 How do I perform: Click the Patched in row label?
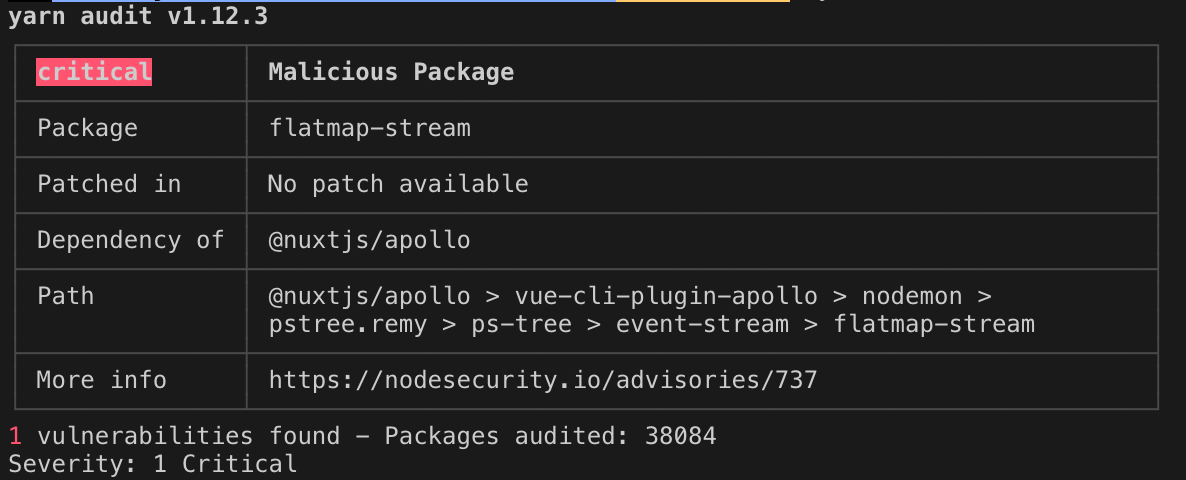[x=109, y=184]
